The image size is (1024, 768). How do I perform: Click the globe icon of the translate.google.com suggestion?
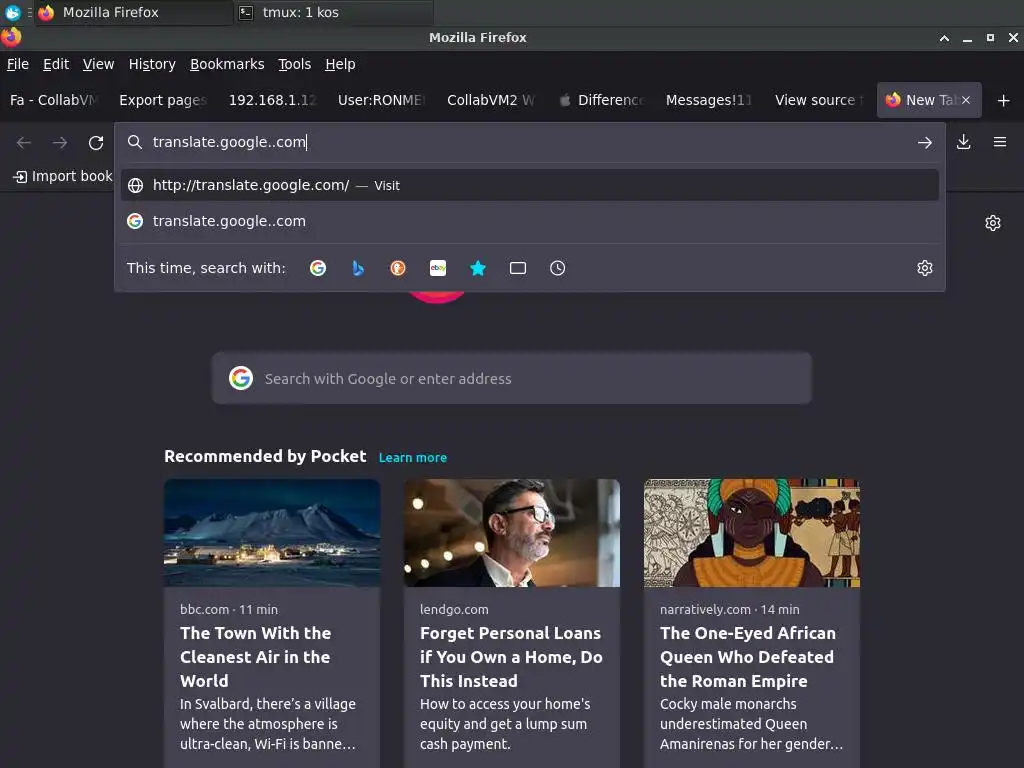tap(135, 185)
